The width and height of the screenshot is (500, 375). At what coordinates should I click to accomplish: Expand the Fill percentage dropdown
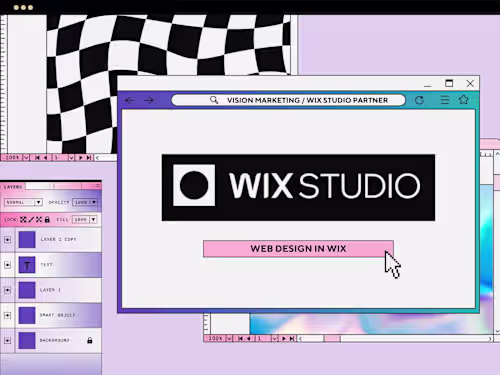(x=85, y=219)
